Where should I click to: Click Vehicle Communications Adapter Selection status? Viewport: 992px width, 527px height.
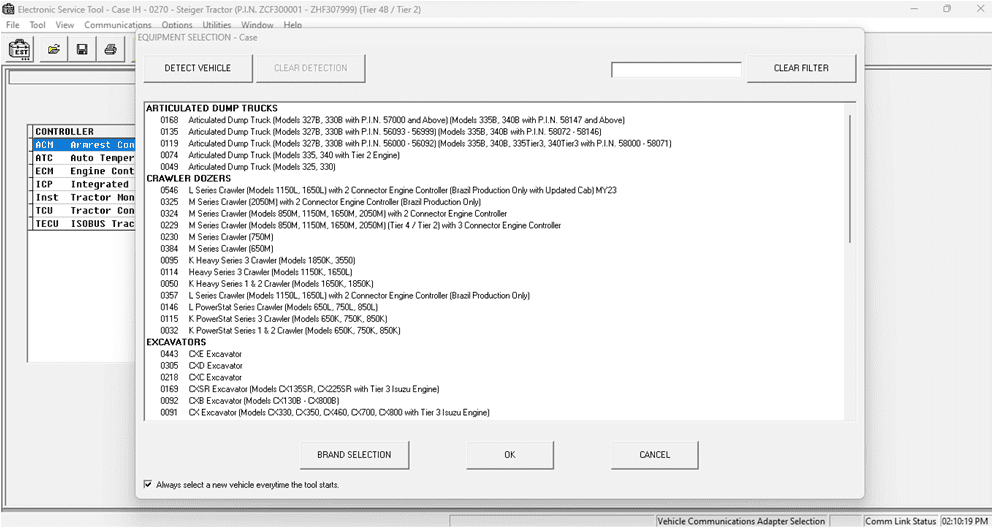coord(740,521)
